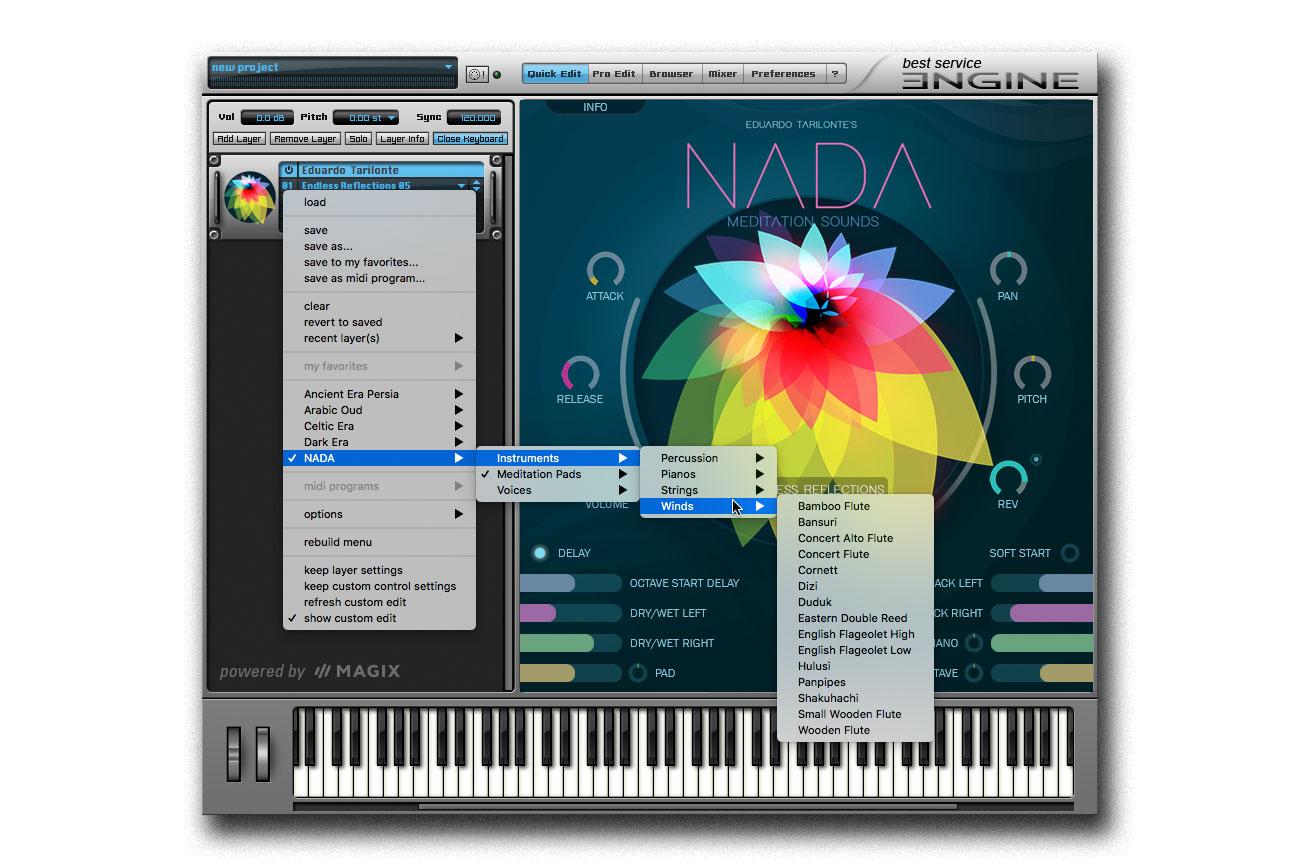Switch to the Mixer tab

pyautogui.click(x=722, y=73)
